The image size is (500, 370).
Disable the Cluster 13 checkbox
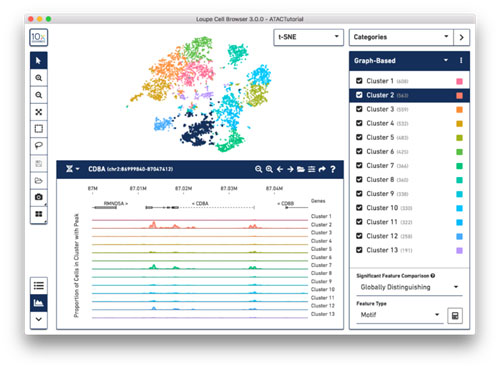[x=359, y=250]
